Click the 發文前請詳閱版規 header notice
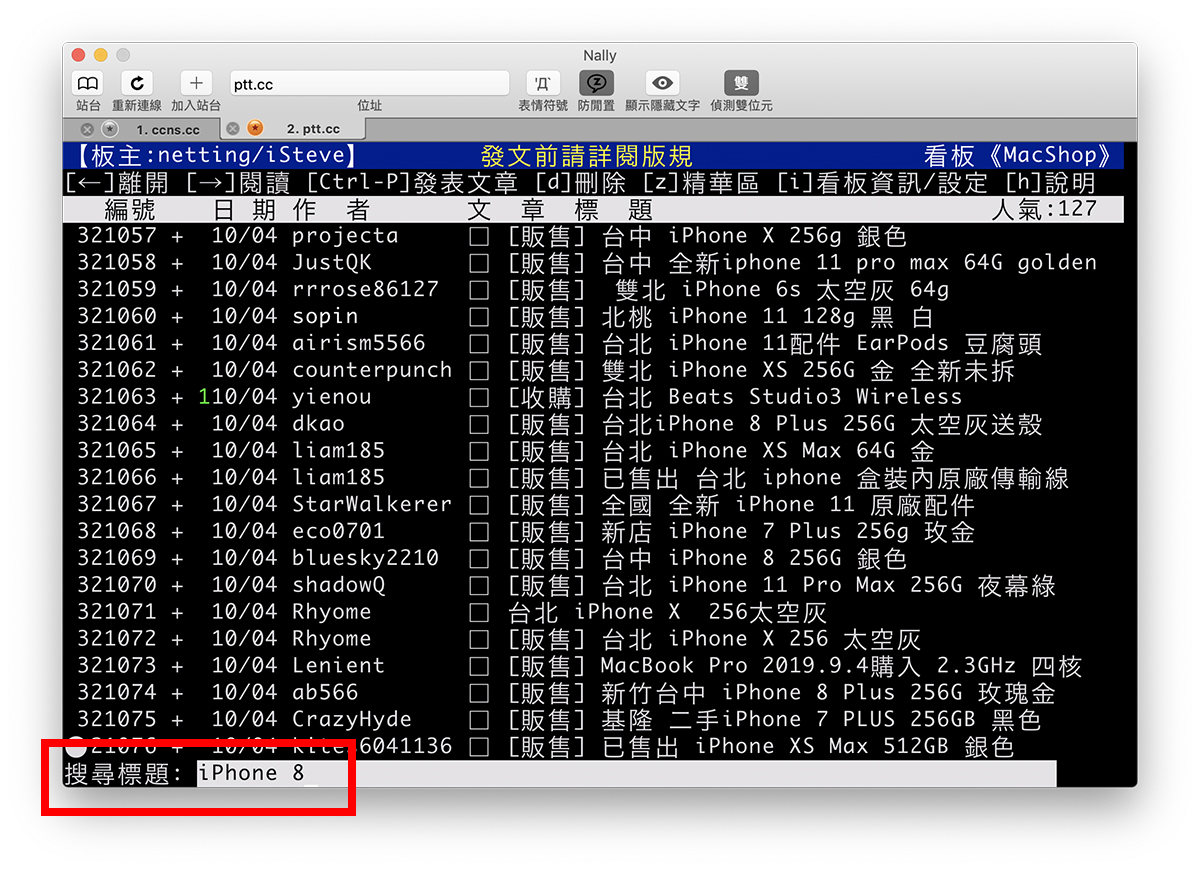This screenshot has height=870, width=1200. (x=586, y=156)
